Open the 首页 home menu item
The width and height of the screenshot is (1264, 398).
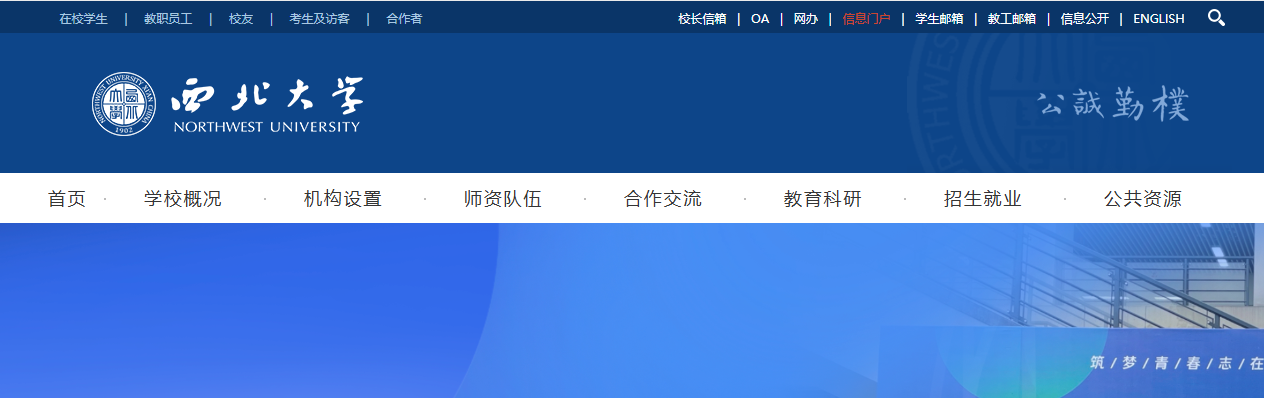tap(67, 199)
